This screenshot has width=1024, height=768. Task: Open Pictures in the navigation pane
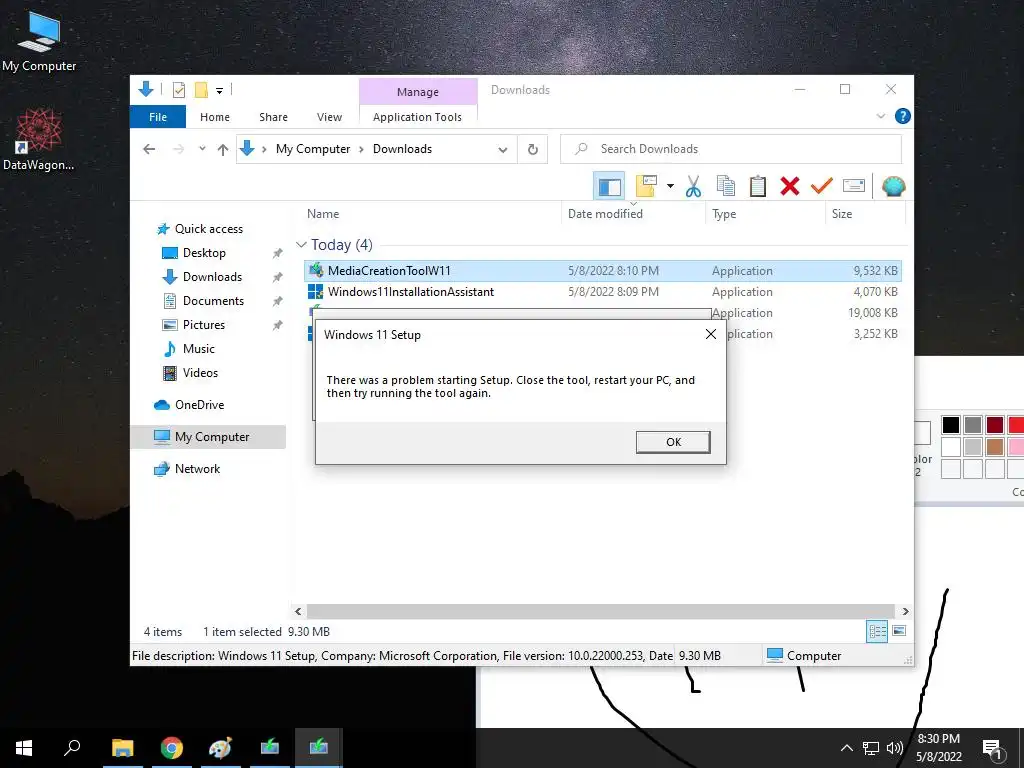[203, 325]
